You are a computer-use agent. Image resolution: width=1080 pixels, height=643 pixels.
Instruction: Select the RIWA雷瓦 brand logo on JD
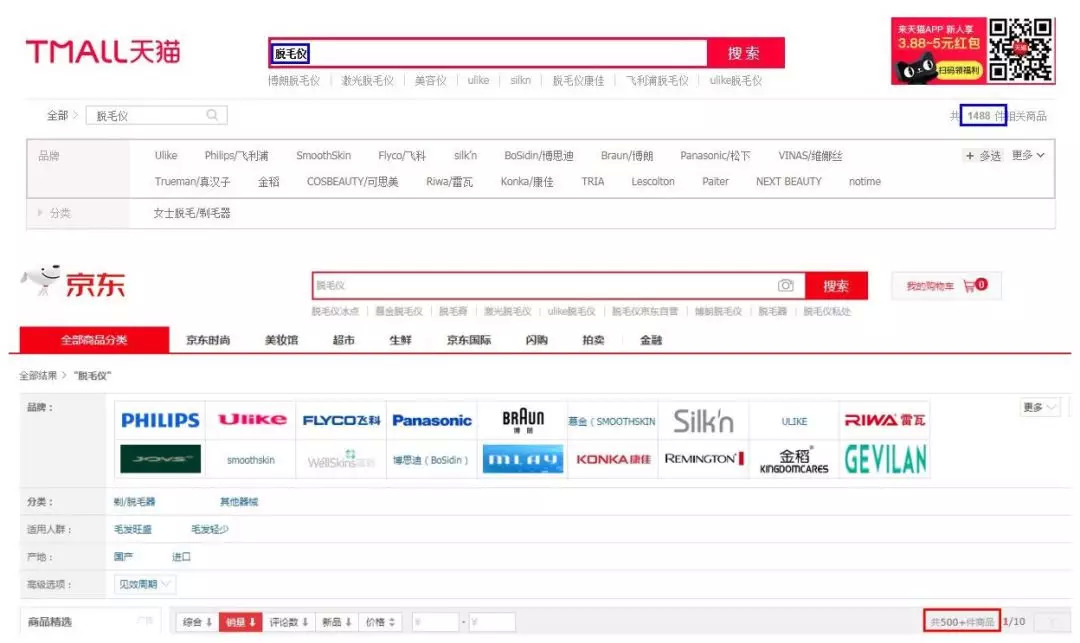coord(884,421)
